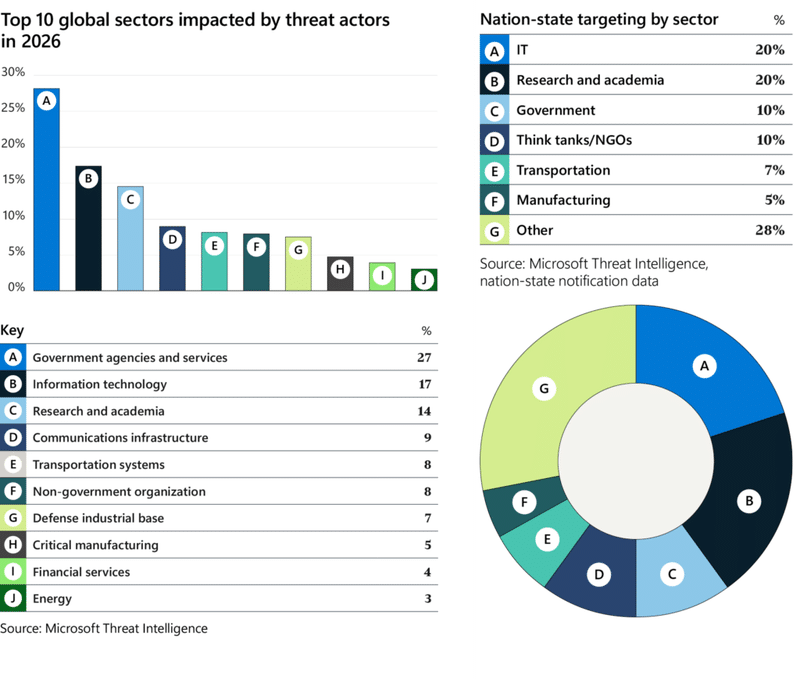The height and width of the screenshot is (679, 800).
Task: Click the 'nation-state notification data' source note
Action: 569,281
